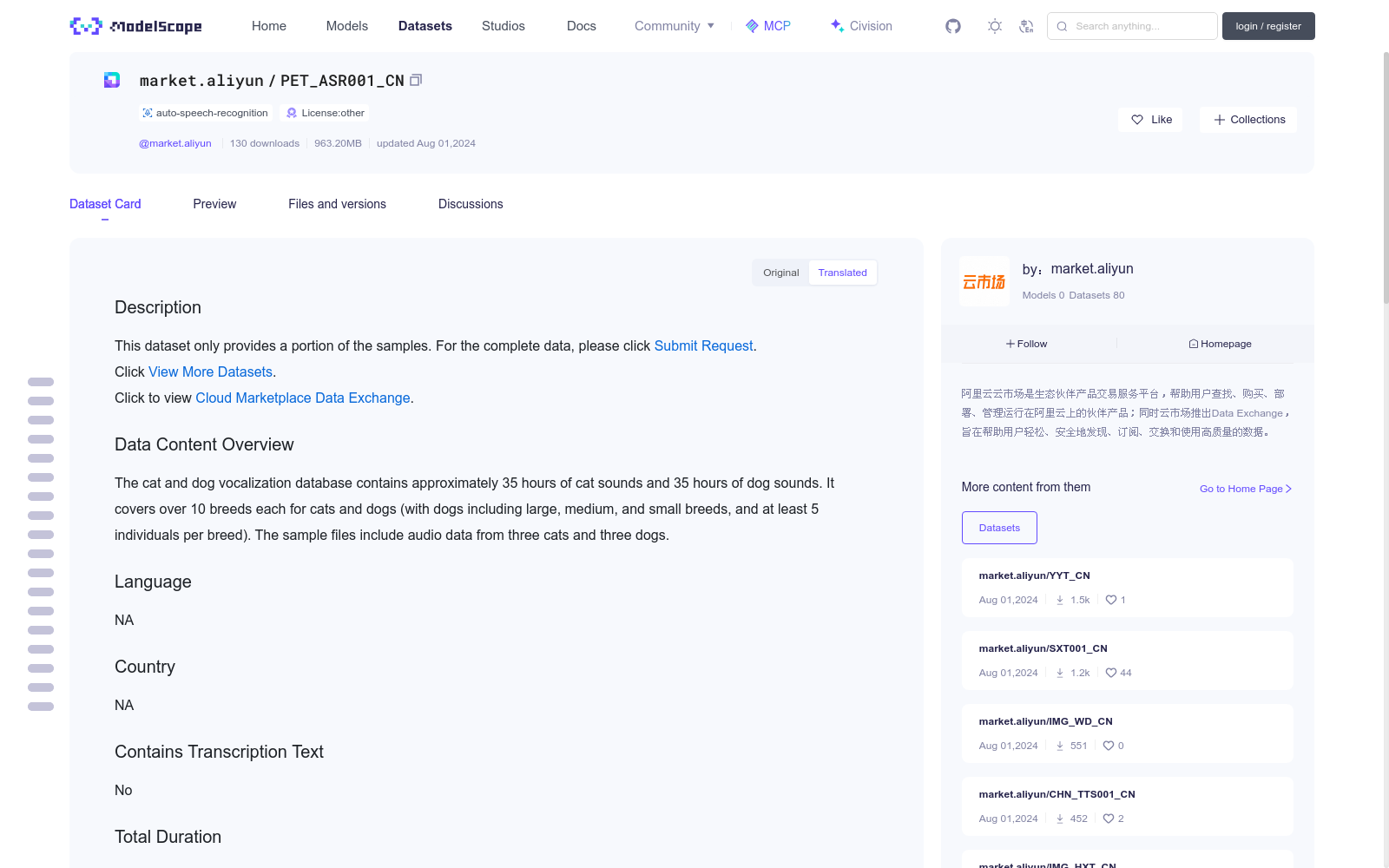
Task: Open Docs in top navigation
Action: click(582, 26)
